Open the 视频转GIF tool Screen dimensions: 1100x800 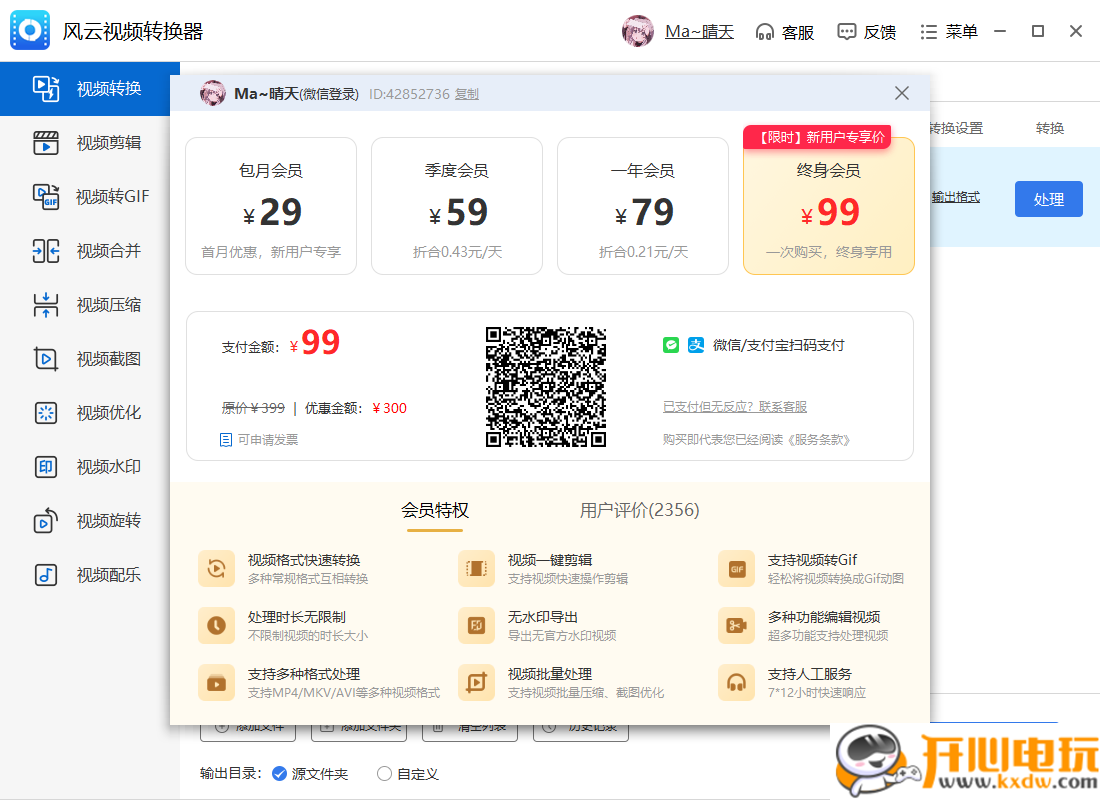88,196
